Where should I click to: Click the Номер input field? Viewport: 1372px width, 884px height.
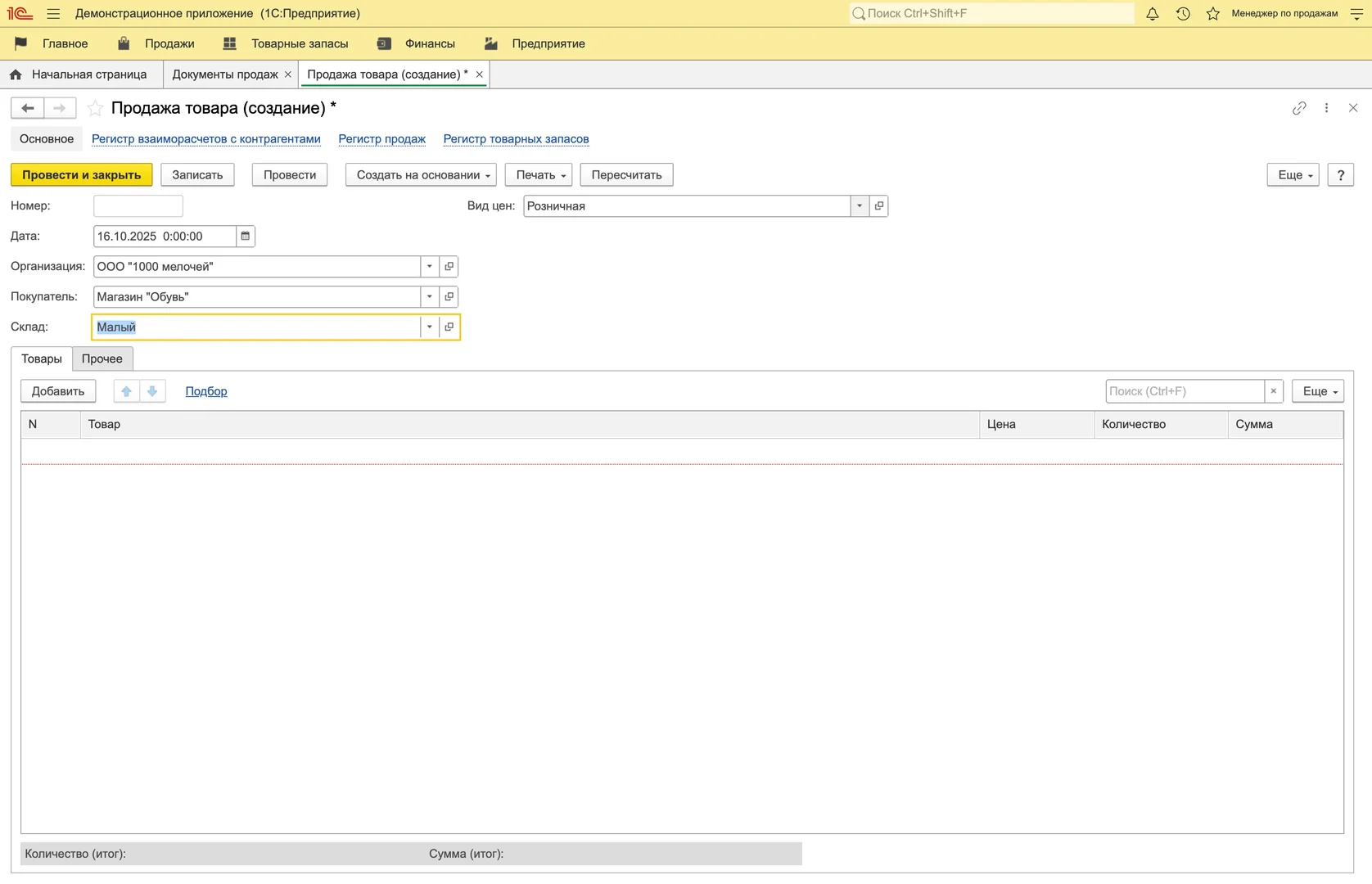138,206
